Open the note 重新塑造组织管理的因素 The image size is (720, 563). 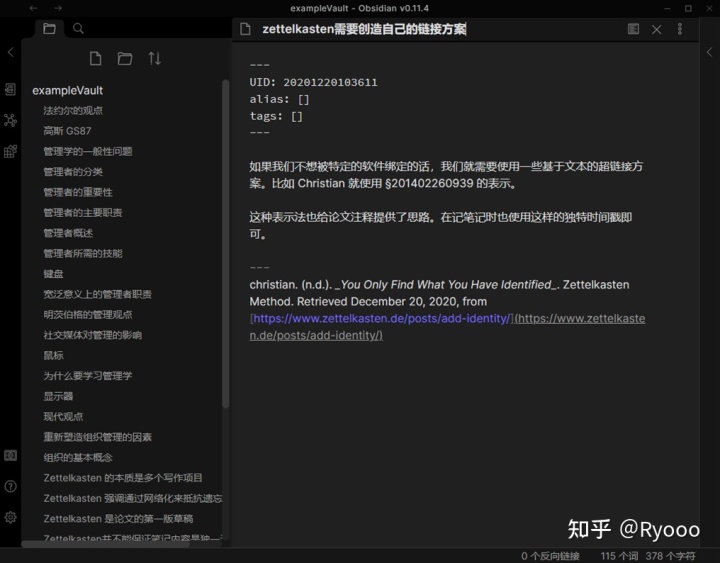tap(97, 437)
